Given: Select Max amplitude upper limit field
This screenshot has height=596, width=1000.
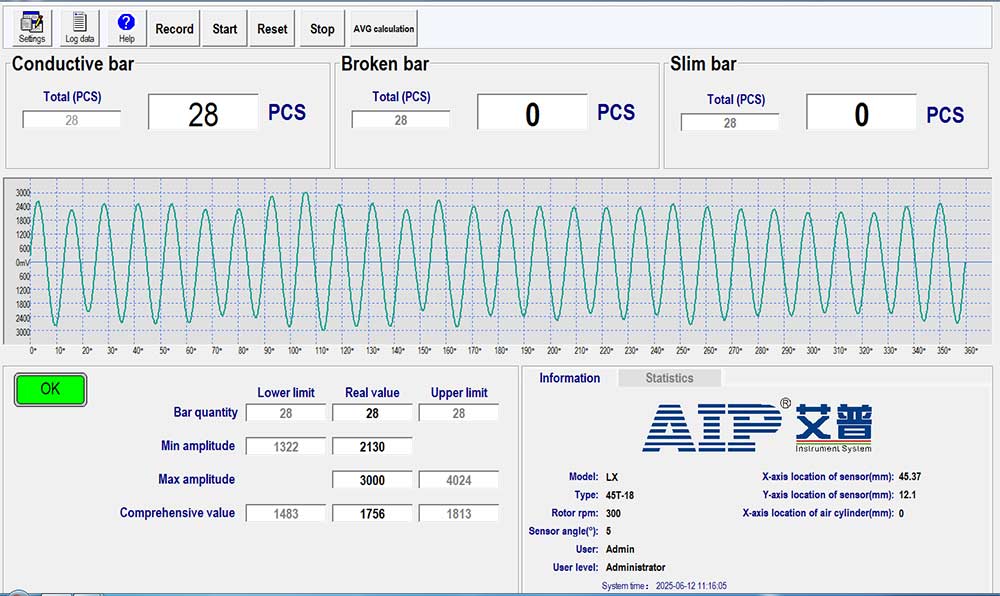Looking at the screenshot, I should pos(458,480).
